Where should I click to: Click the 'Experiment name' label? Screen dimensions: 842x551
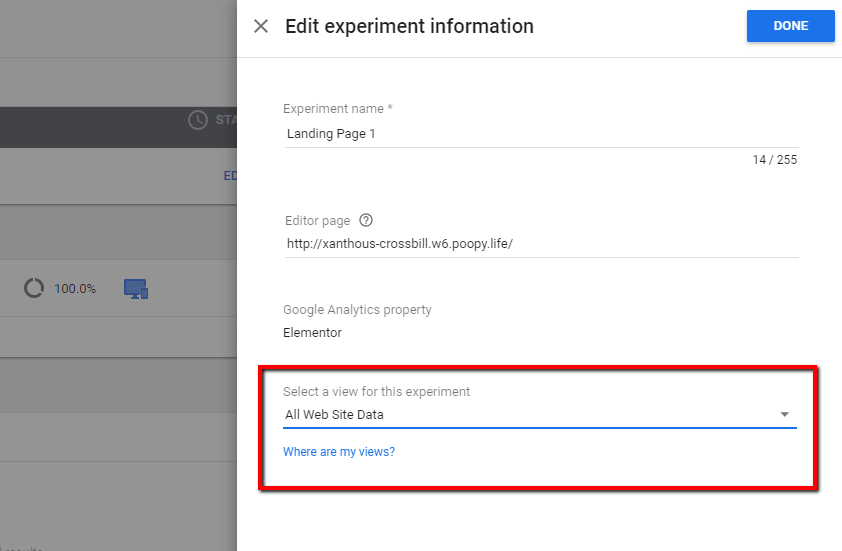[x=337, y=109]
